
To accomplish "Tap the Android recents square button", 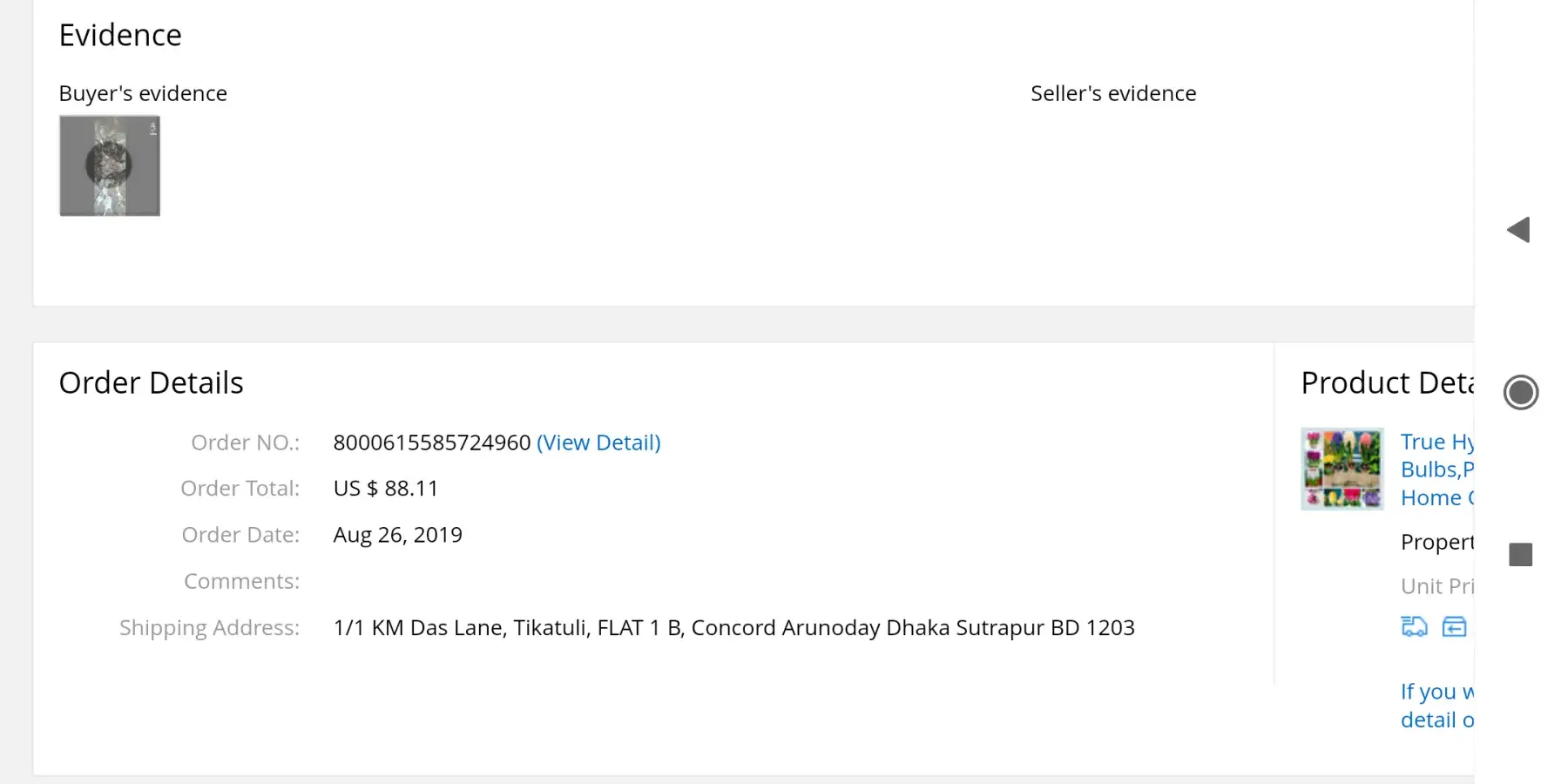I will (1520, 555).
